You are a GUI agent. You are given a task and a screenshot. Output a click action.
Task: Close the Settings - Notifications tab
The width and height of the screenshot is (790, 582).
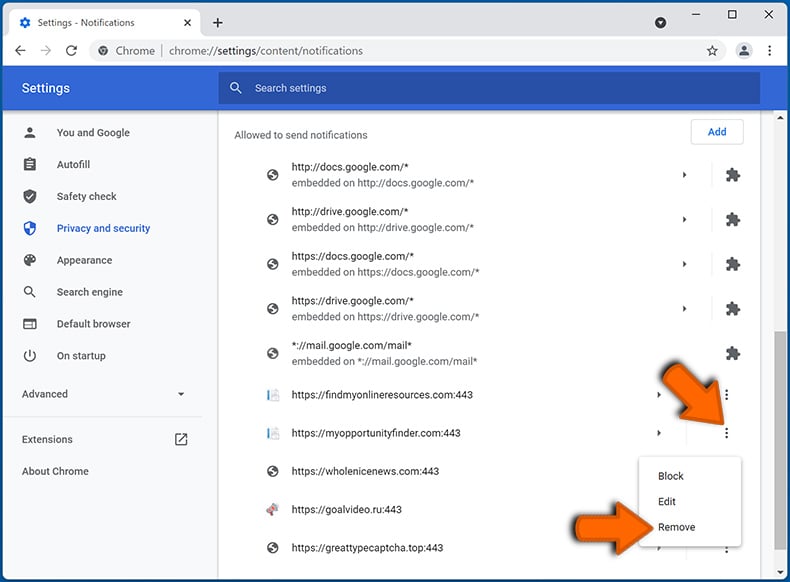pyautogui.click(x=187, y=23)
